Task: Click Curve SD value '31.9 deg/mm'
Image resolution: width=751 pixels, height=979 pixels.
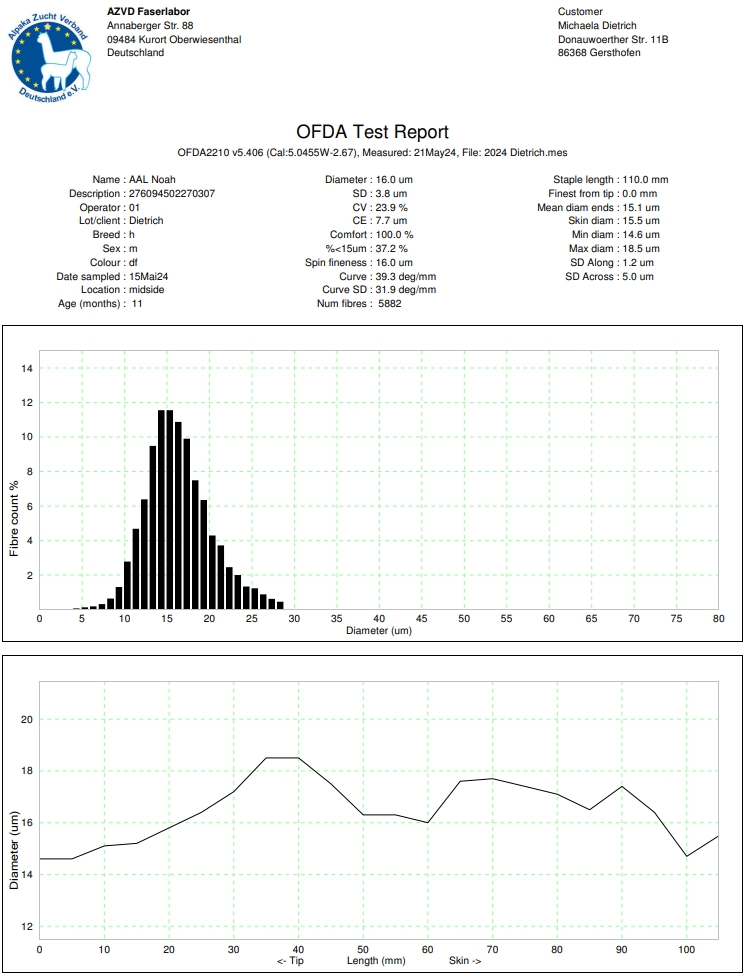Action: (x=406, y=290)
